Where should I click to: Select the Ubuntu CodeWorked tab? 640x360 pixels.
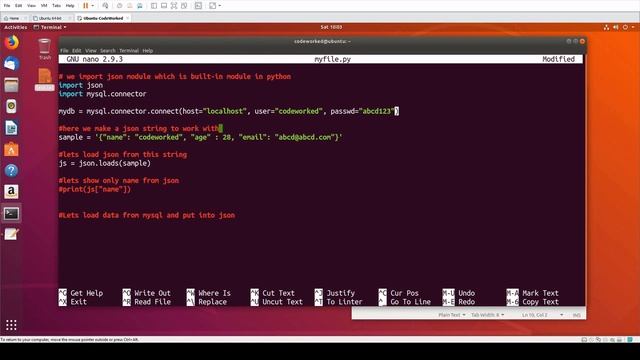pyautogui.click(x=103, y=18)
